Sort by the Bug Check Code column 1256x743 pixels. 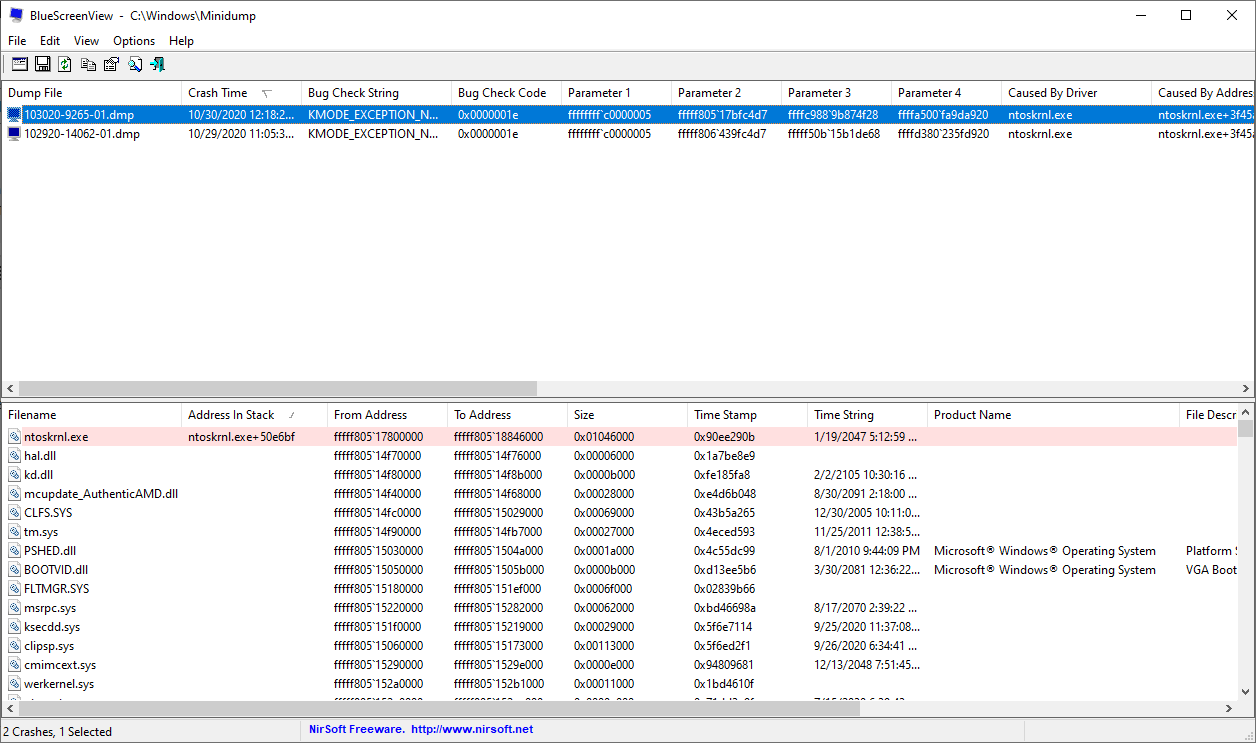pyautogui.click(x=507, y=93)
